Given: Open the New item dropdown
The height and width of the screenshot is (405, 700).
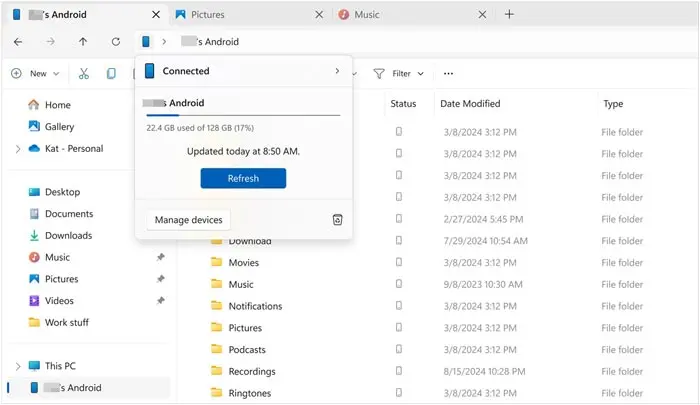Looking at the screenshot, I should click(37, 73).
